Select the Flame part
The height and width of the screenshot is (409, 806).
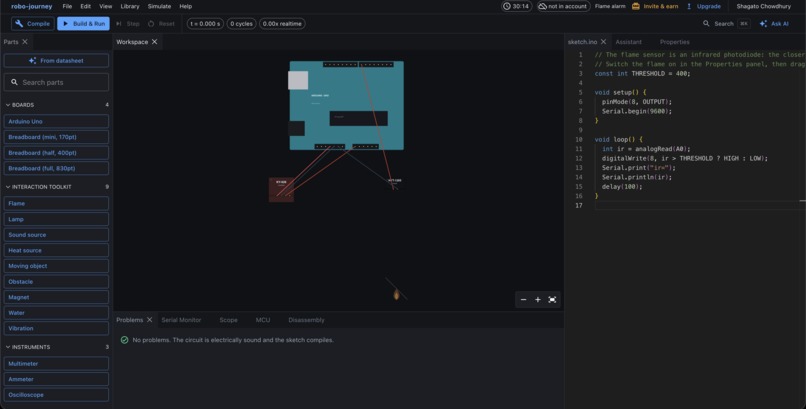click(x=56, y=203)
